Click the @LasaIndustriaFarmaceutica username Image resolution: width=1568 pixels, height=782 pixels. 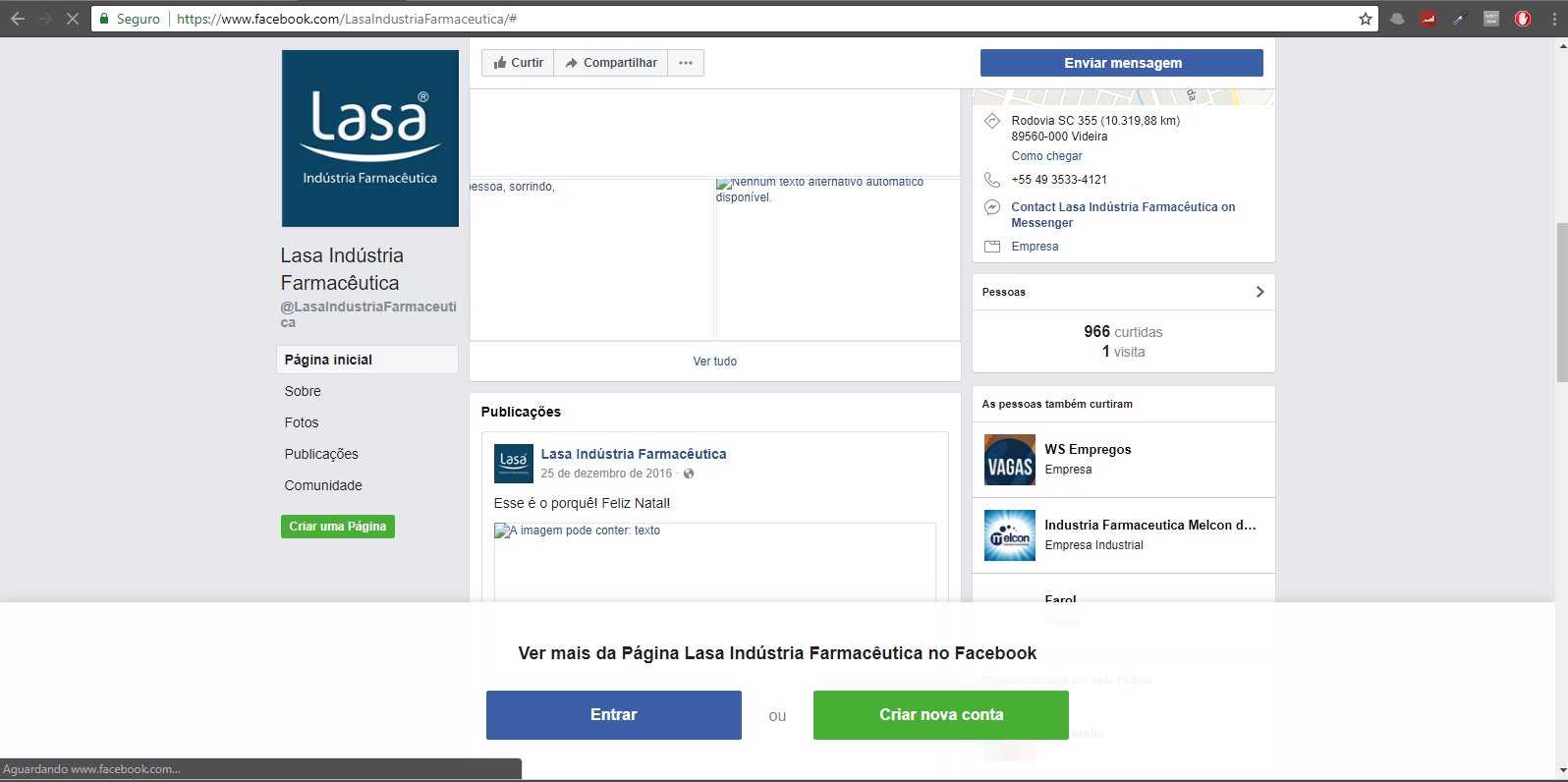point(368,314)
